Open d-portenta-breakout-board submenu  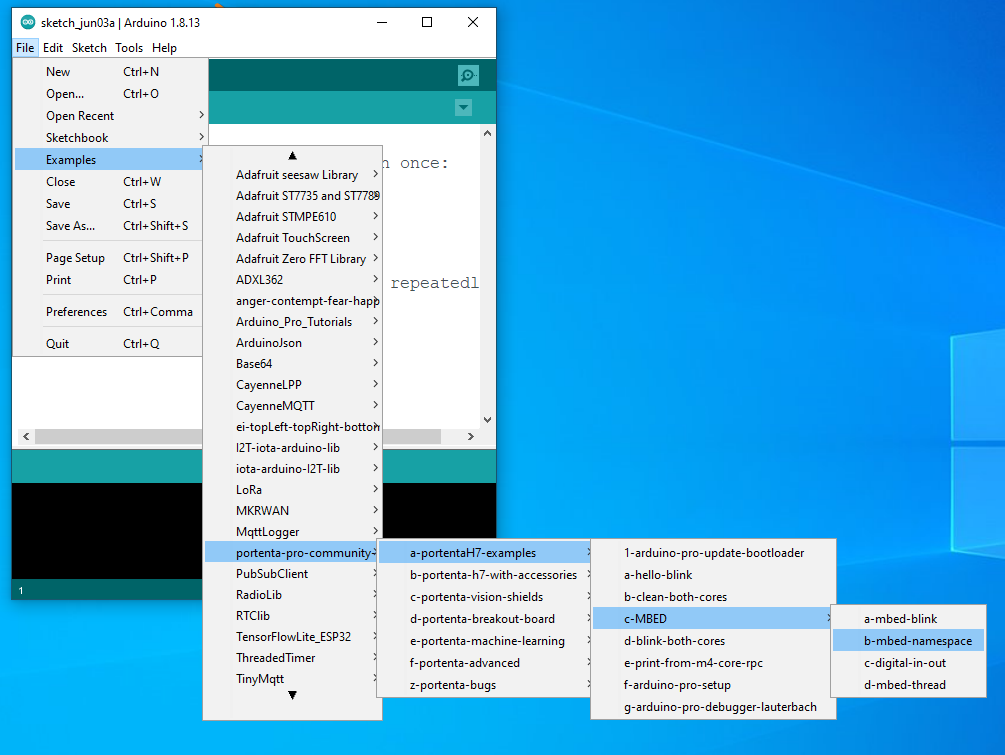tap(485, 619)
